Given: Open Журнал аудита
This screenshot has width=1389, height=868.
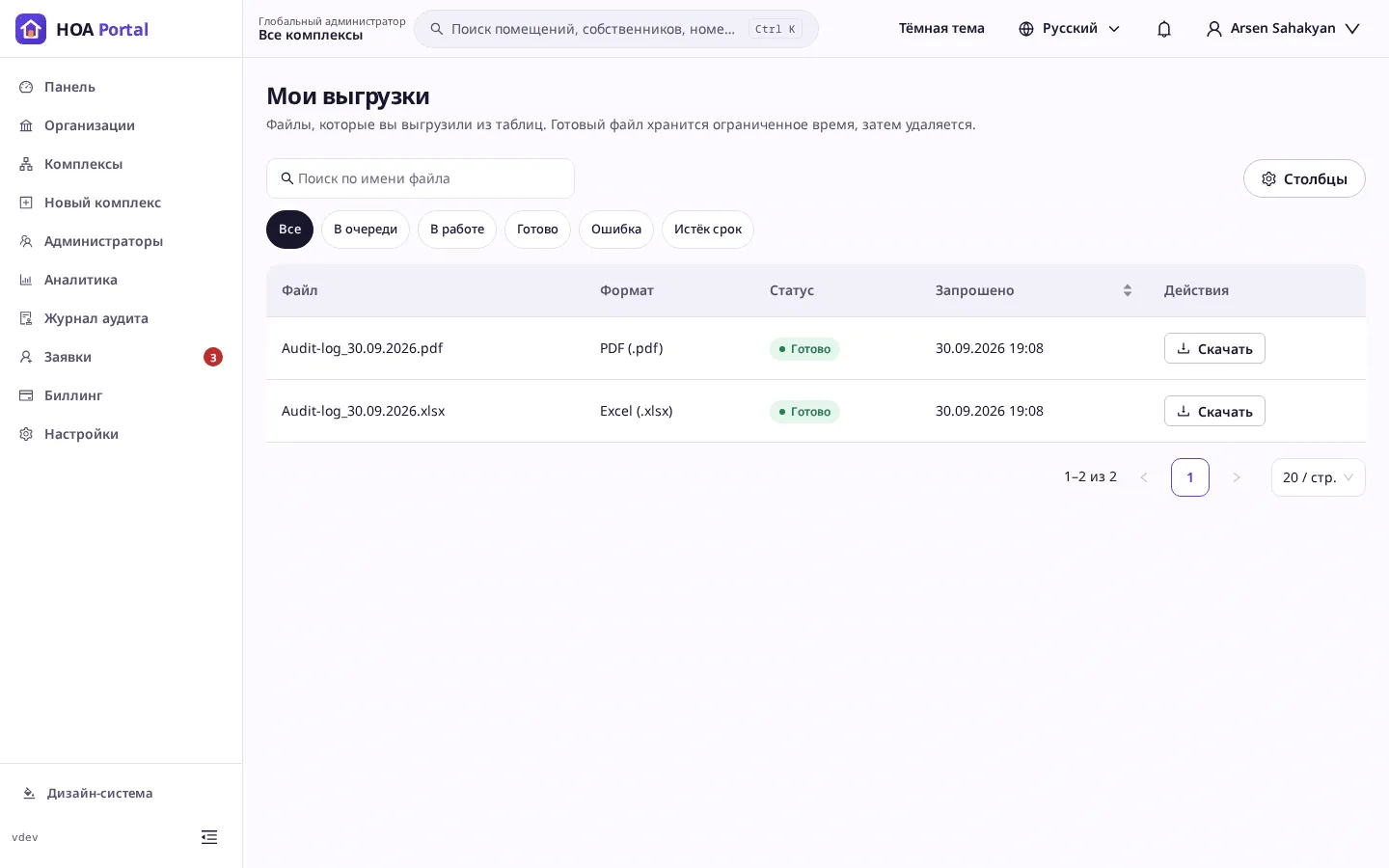Looking at the screenshot, I should coord(121,318).
